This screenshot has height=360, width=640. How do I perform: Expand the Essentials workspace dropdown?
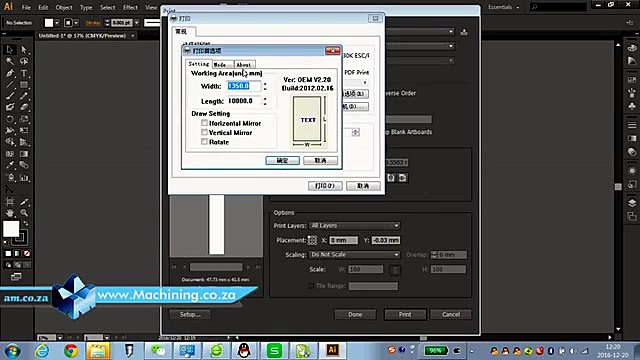click(504, 7)
